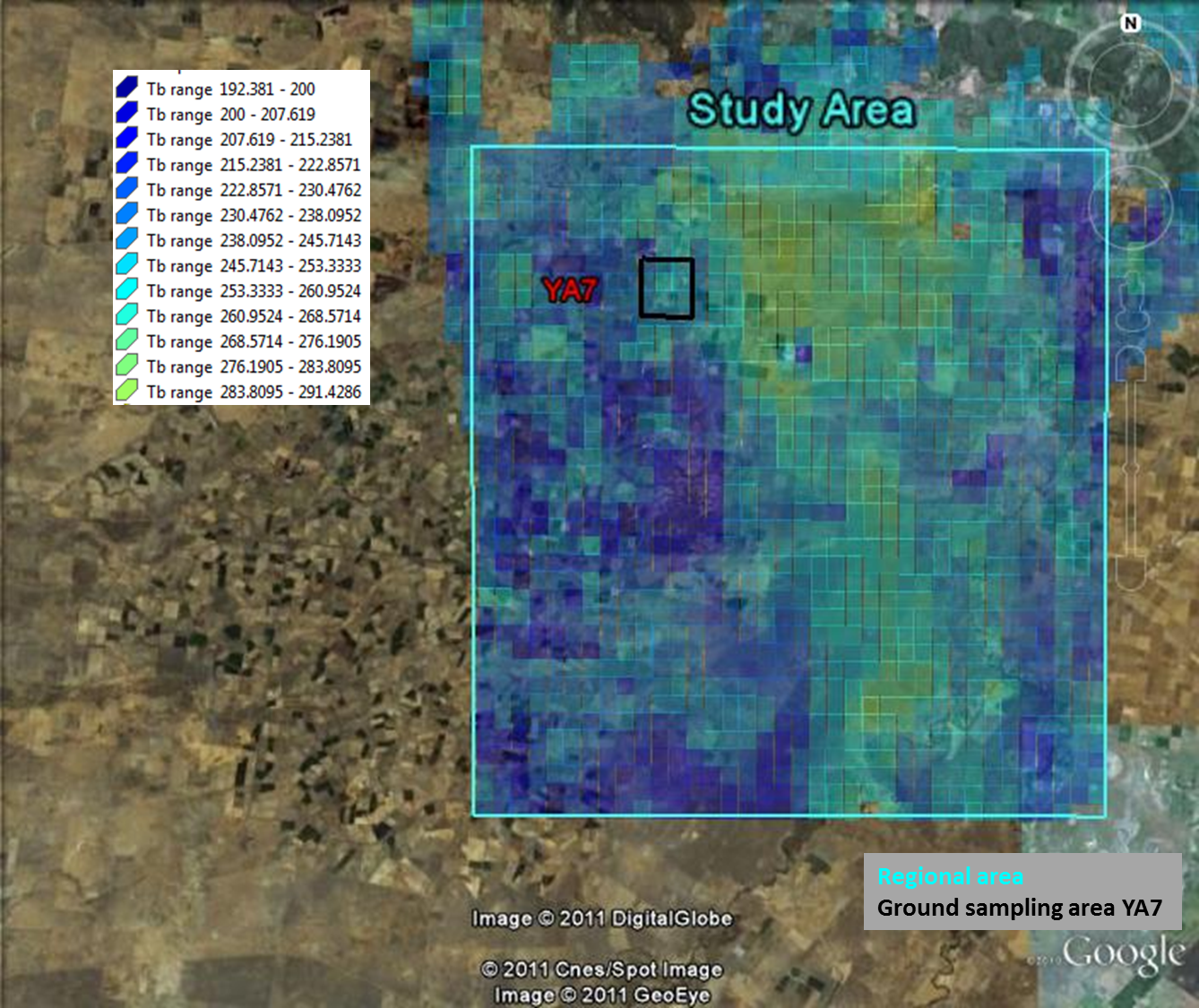Click the red YA7 label
This screenshot has width=1199, height=1008.
point(569,289)
